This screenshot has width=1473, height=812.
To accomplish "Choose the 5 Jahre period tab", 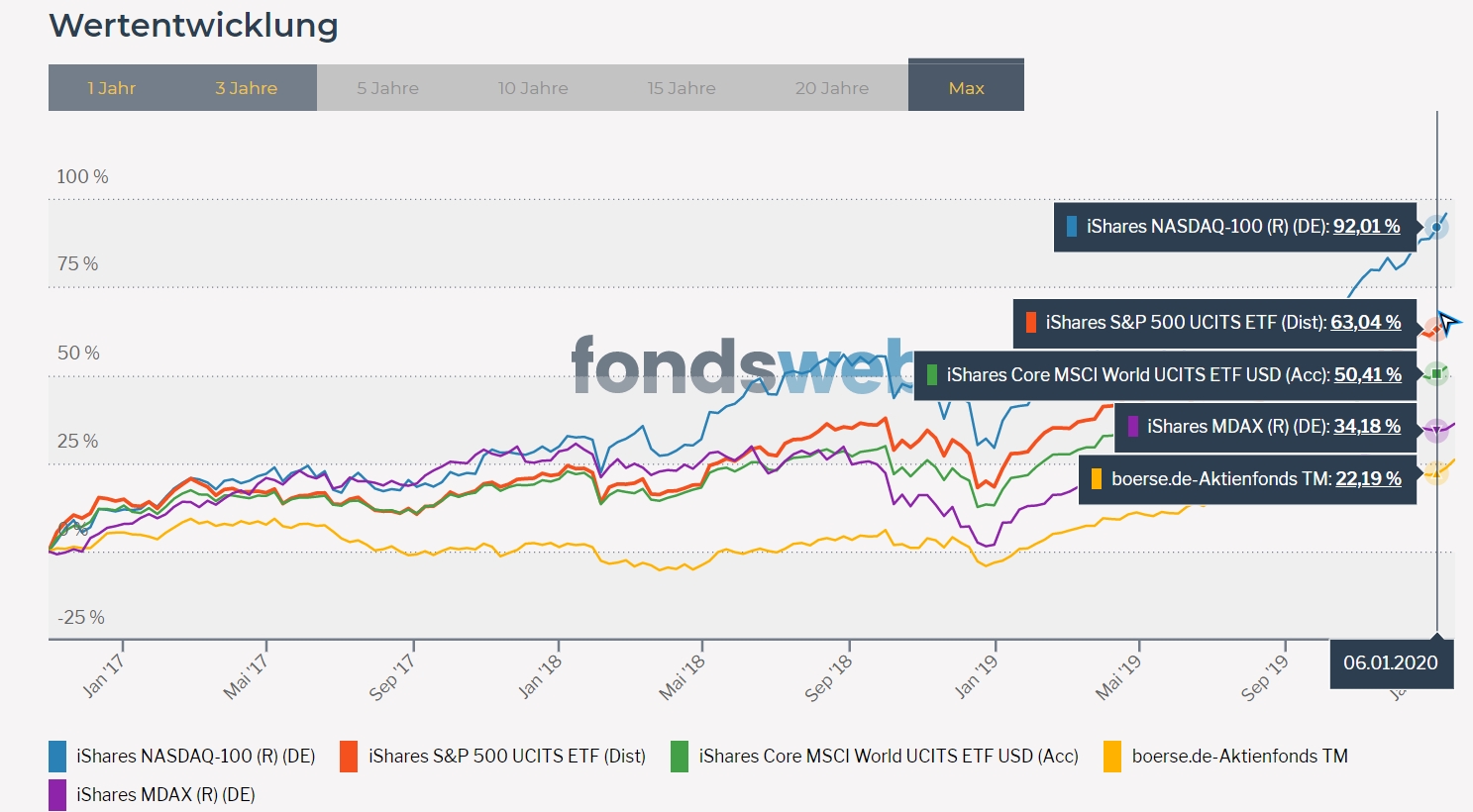I will pos(388,88).
